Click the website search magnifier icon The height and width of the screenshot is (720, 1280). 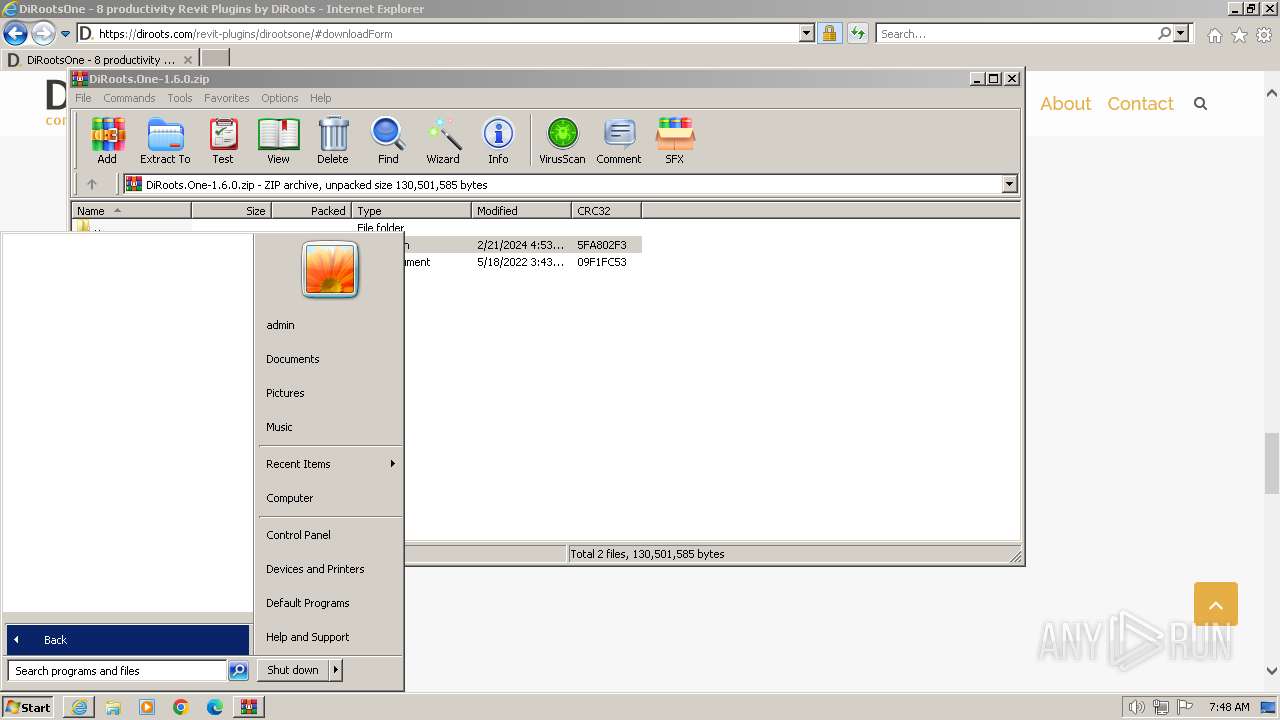1201,104
